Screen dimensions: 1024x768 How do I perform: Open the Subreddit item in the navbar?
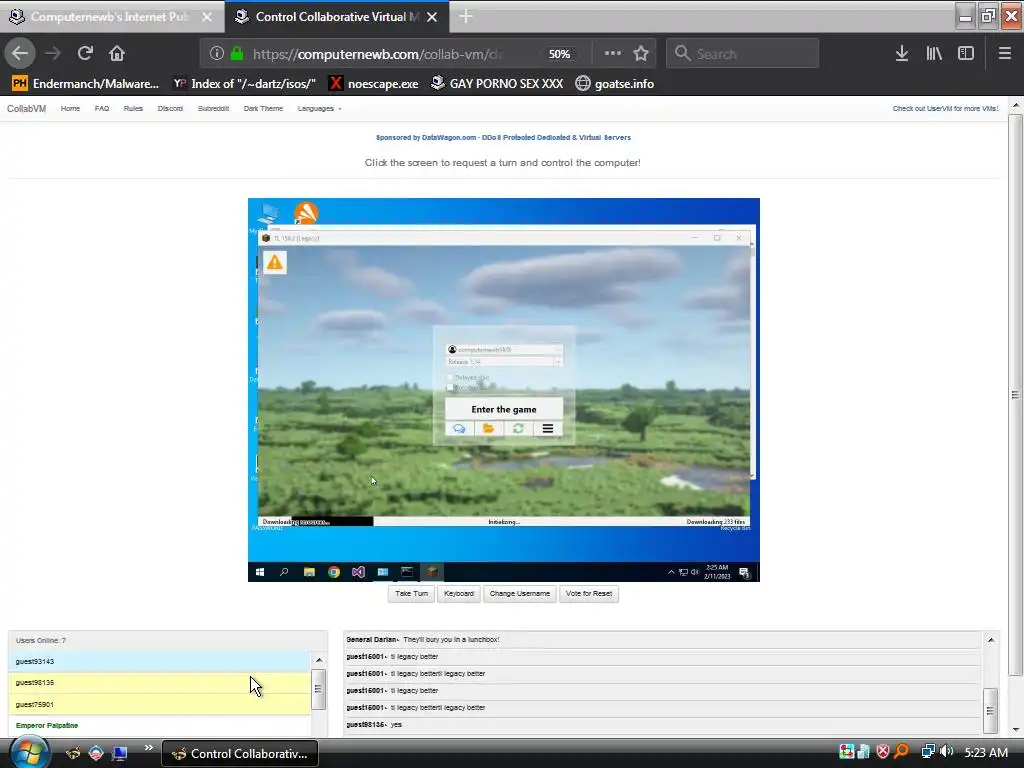(214, 108)
